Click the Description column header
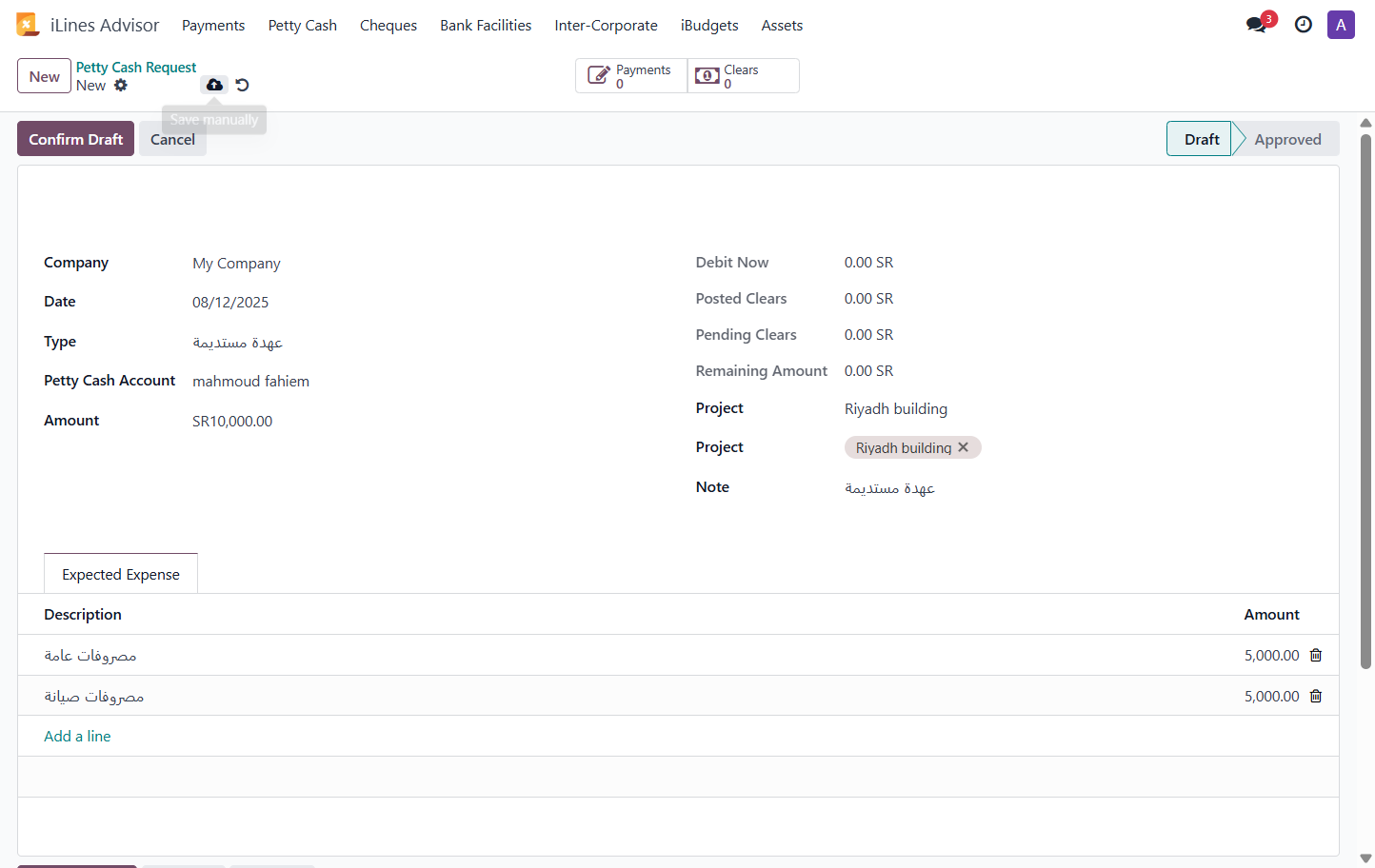1375x868 pixels. tap(83, 615)
